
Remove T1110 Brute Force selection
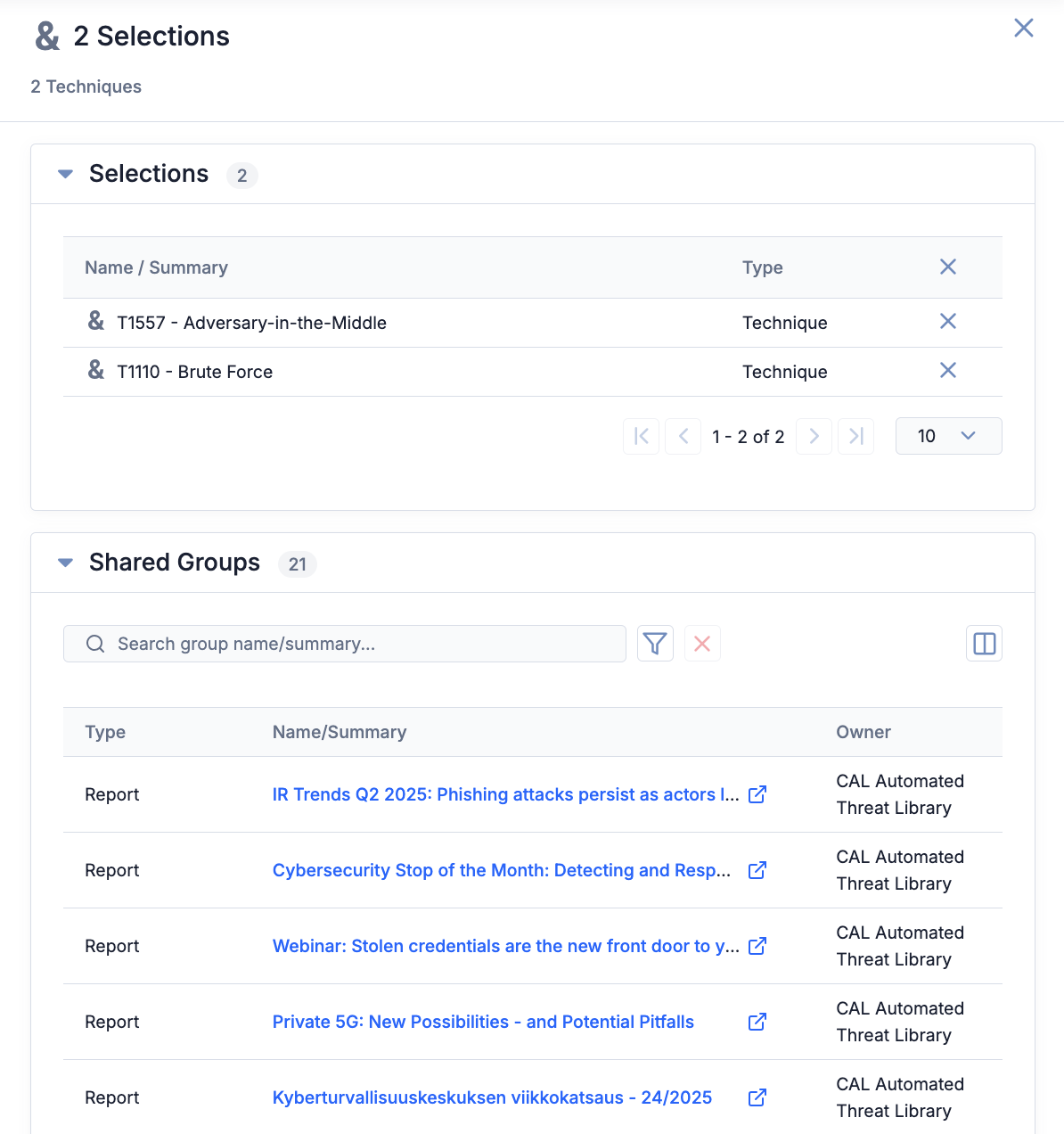coord(947,371)
